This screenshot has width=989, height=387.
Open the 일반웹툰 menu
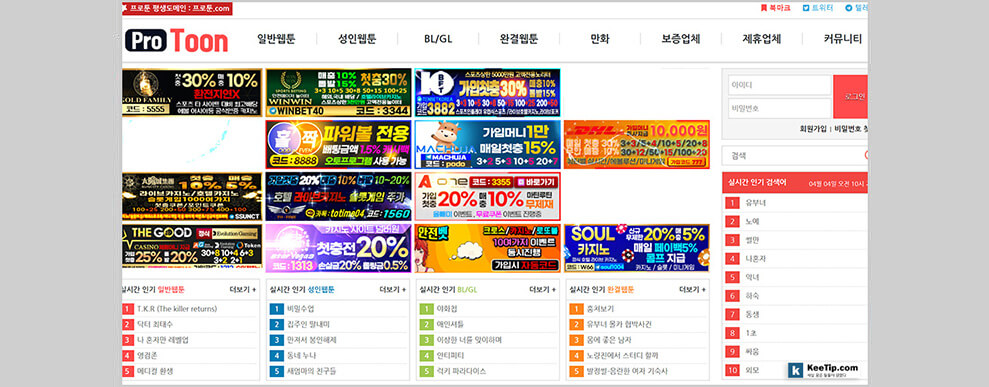point(276,38)
